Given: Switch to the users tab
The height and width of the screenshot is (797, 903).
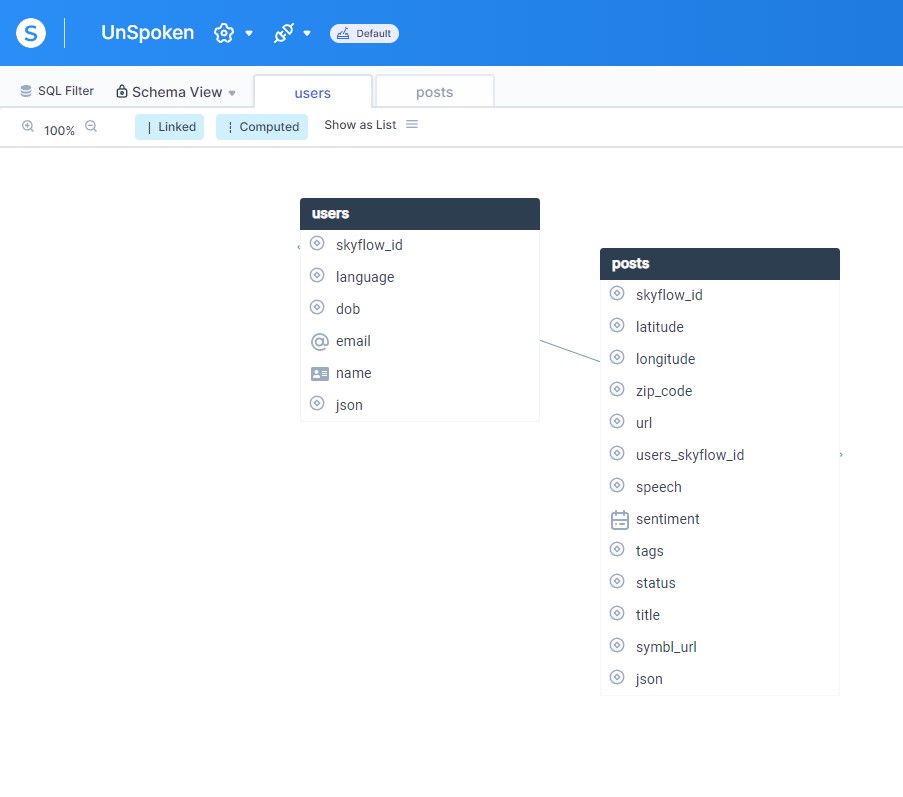Looking at the screenshot, I should [x=313, y=92].
